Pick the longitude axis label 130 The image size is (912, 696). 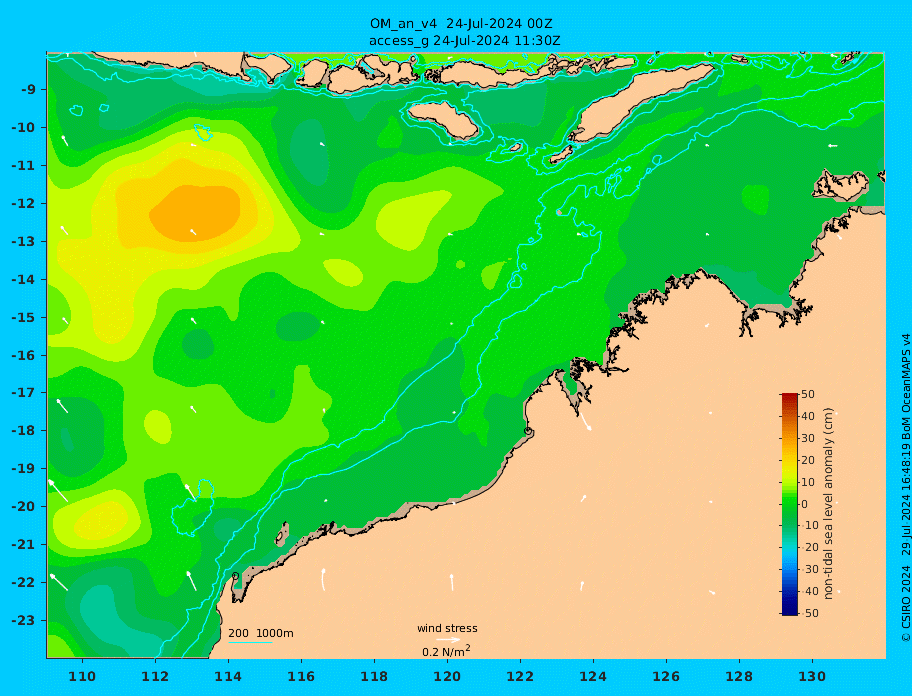(812, 676)
